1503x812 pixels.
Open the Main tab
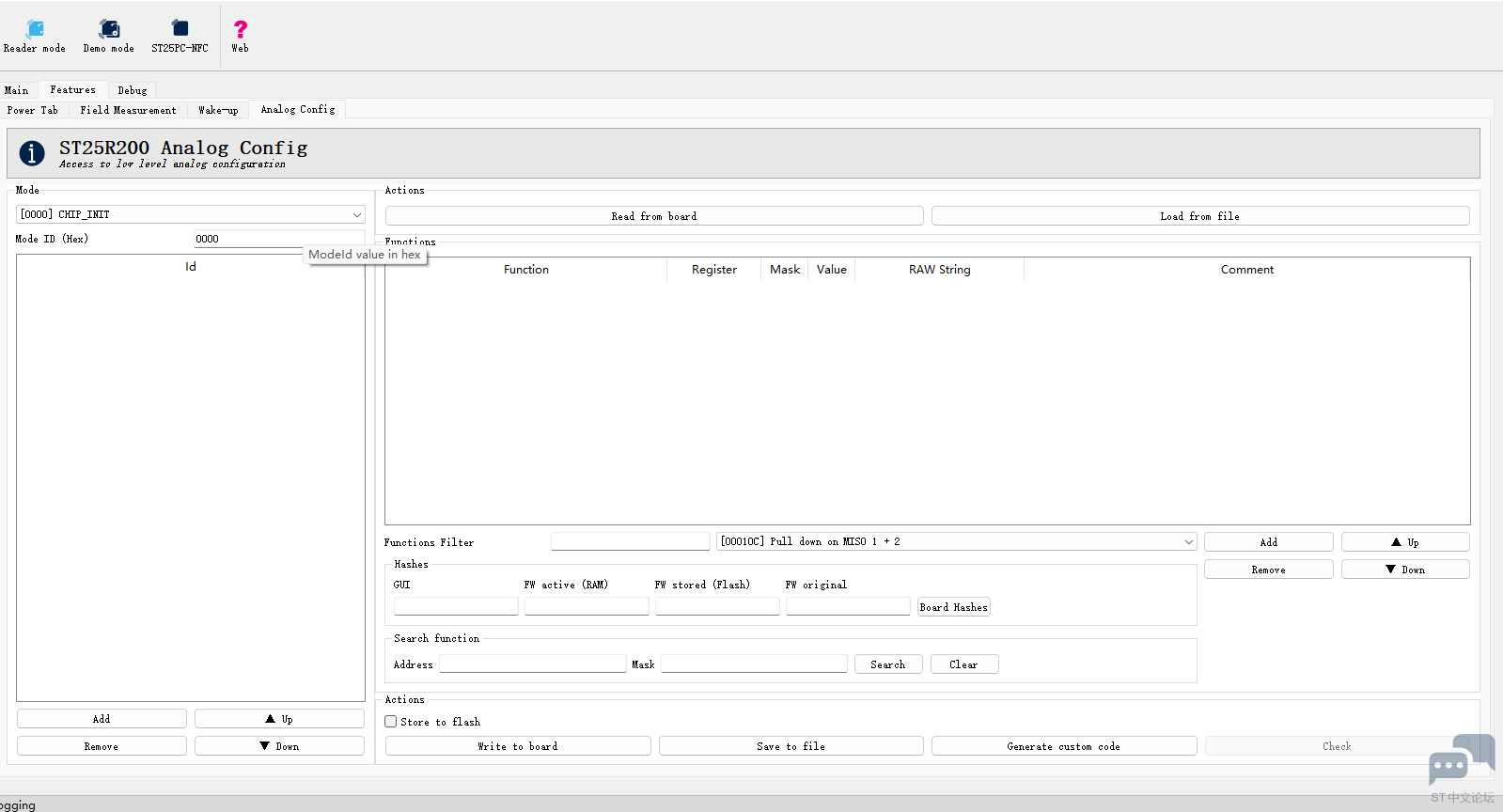(x=17, y=90)
